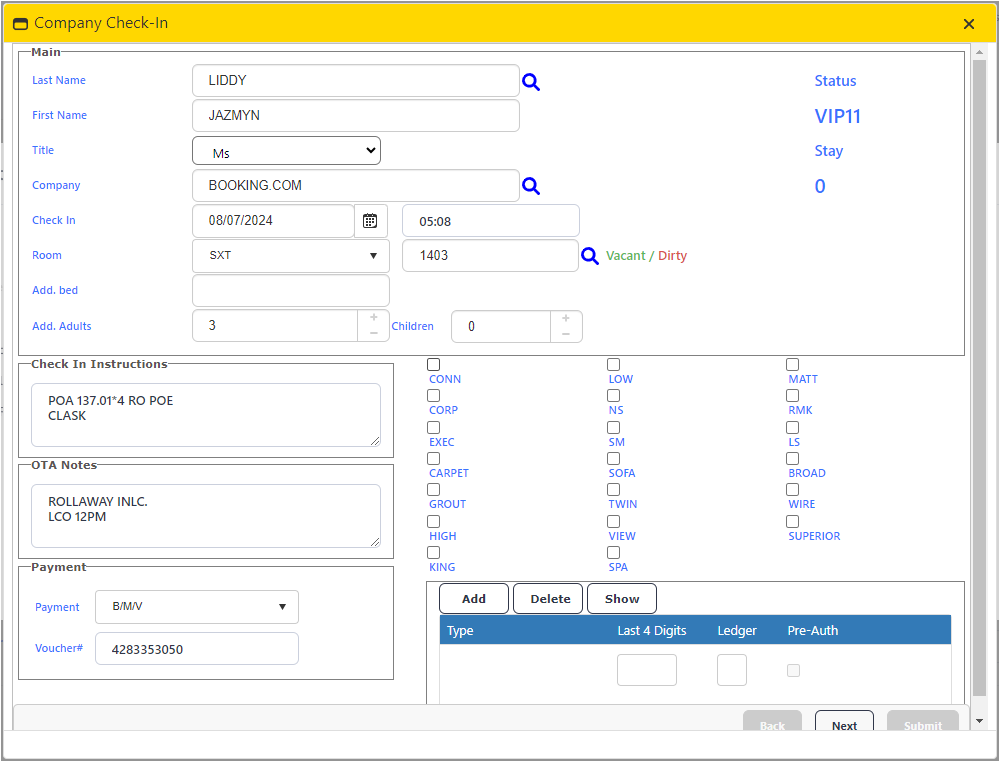The width and height of the screenshot is (1000, 762).
Task: Check the GROUT option
Action: 434,490
